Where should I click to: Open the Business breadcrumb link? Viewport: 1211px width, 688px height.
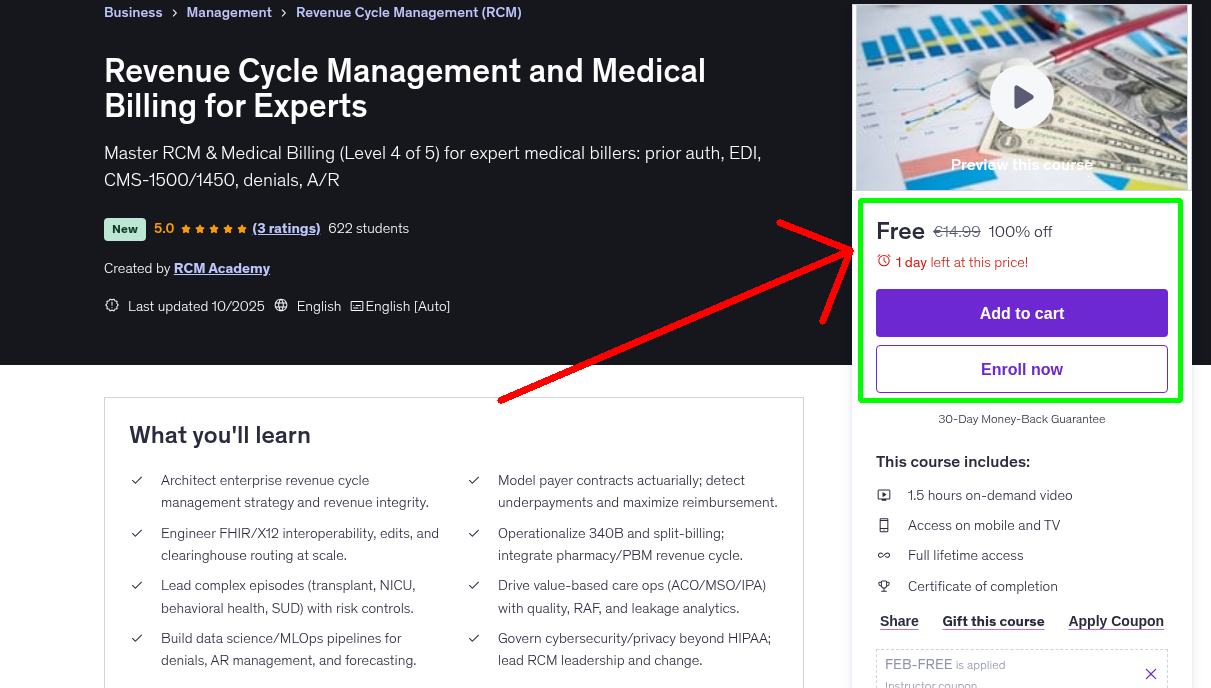click(x=133, y=12)
